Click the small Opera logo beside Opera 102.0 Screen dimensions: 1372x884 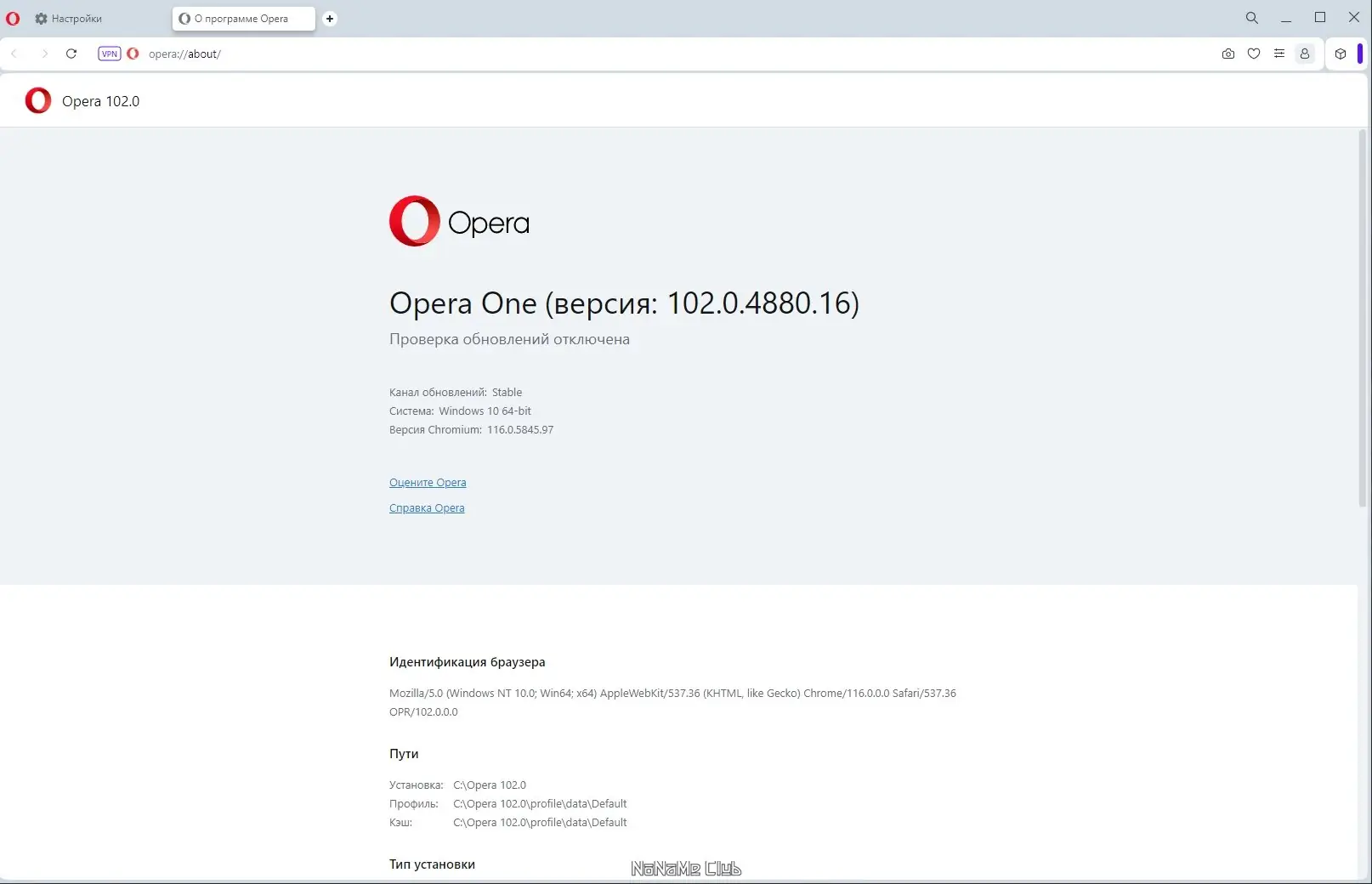point(38,100)
